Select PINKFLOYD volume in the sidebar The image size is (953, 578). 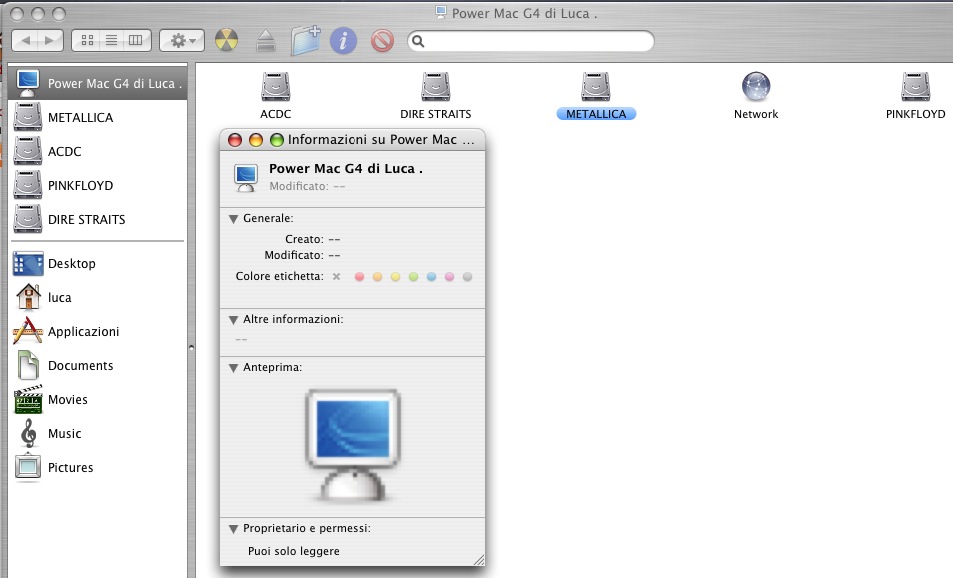click(97, 185)
